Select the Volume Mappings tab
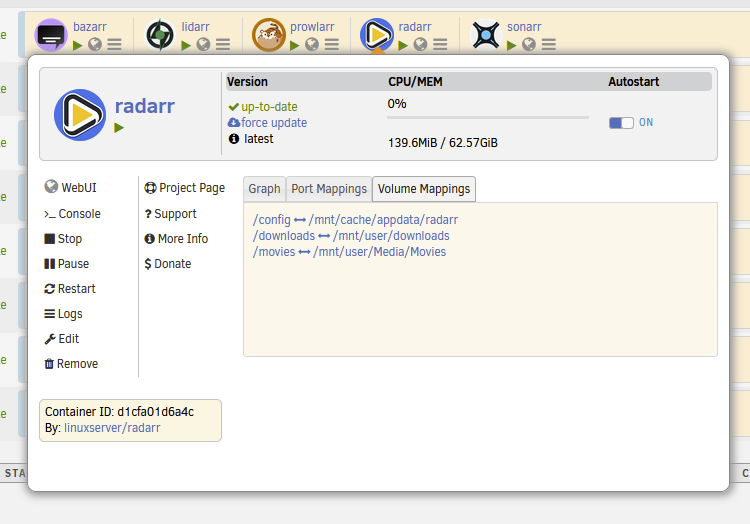The image size is (750, 524). coord(424,189)
